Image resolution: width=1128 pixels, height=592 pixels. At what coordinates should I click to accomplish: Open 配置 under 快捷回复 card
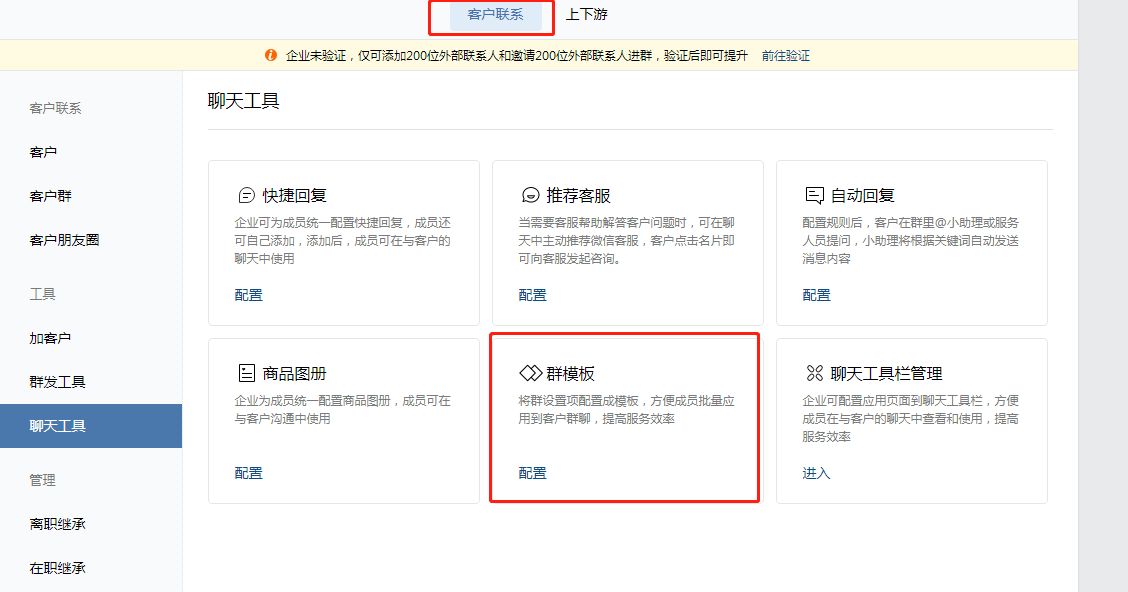click(249, 295)
